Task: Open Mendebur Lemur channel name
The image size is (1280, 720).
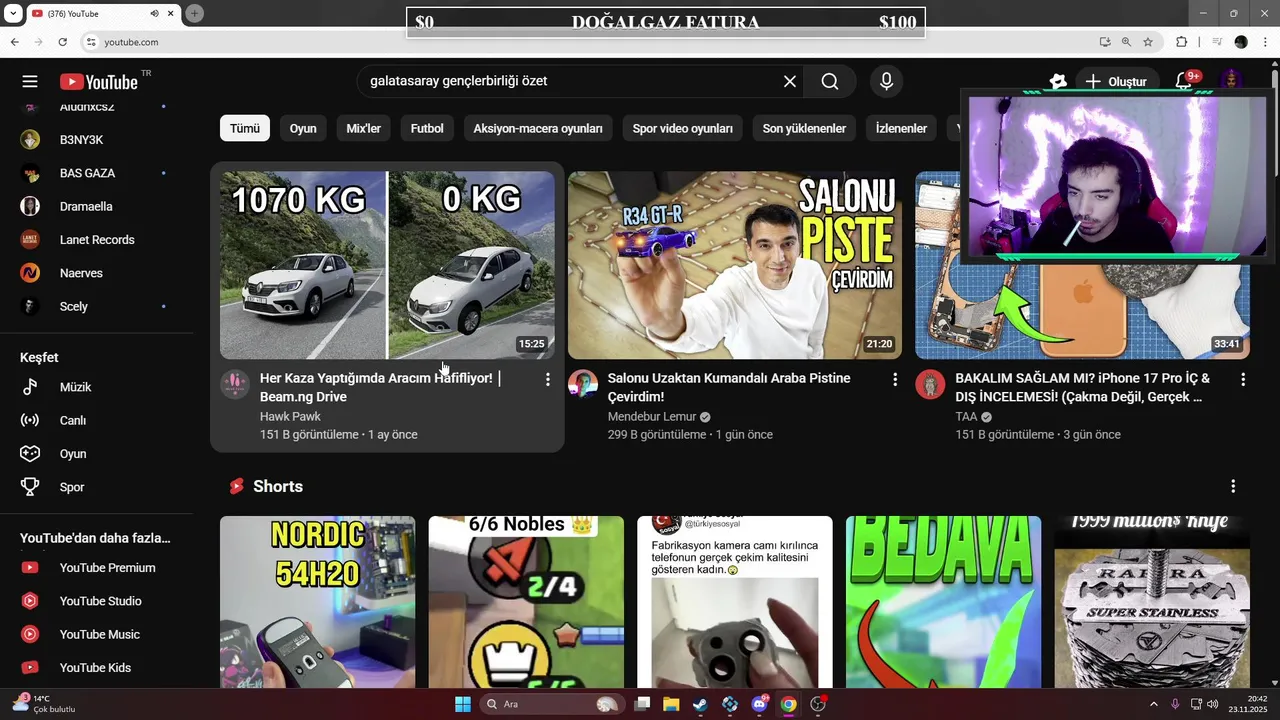Action: click(652, 416)
